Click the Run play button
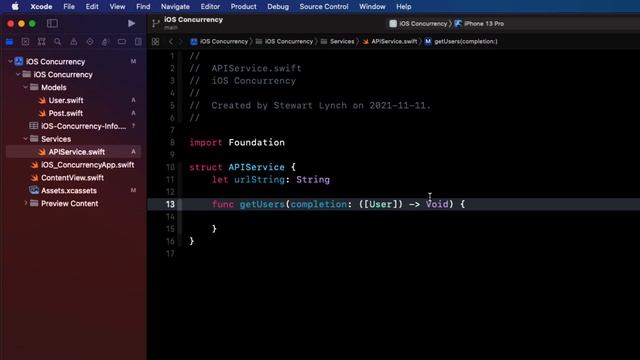Image resolution: width=640 pixels, height=360 pixels. click(x=131, y=24)
